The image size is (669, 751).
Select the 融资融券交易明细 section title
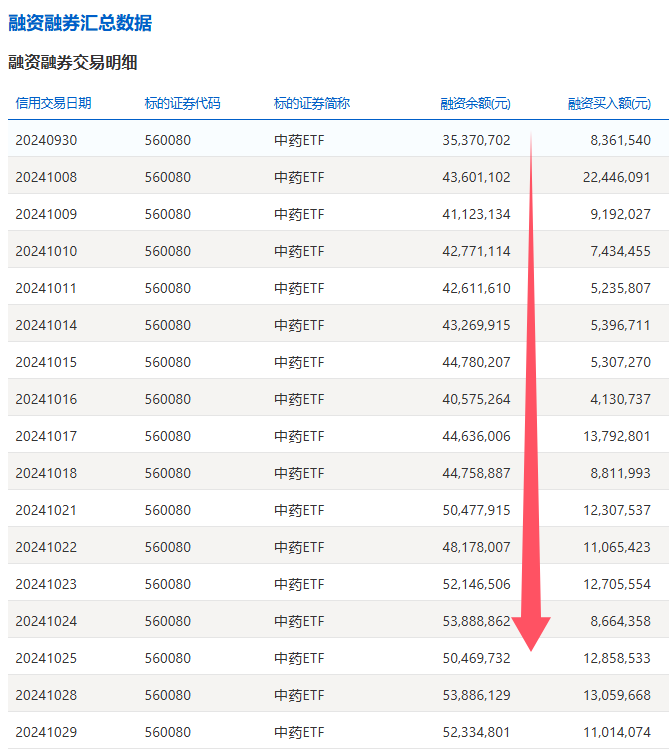click(73, 62)
